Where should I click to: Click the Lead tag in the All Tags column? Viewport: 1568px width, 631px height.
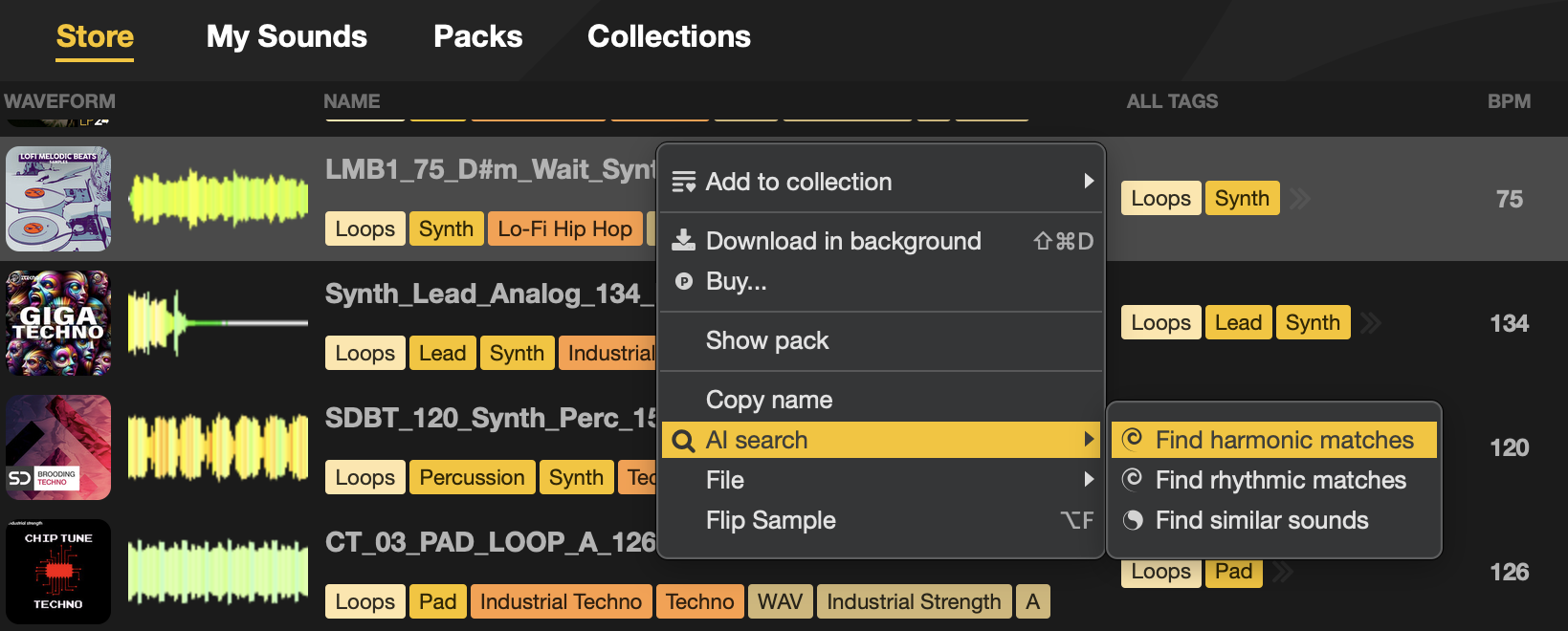click(x=1238, y=322)
